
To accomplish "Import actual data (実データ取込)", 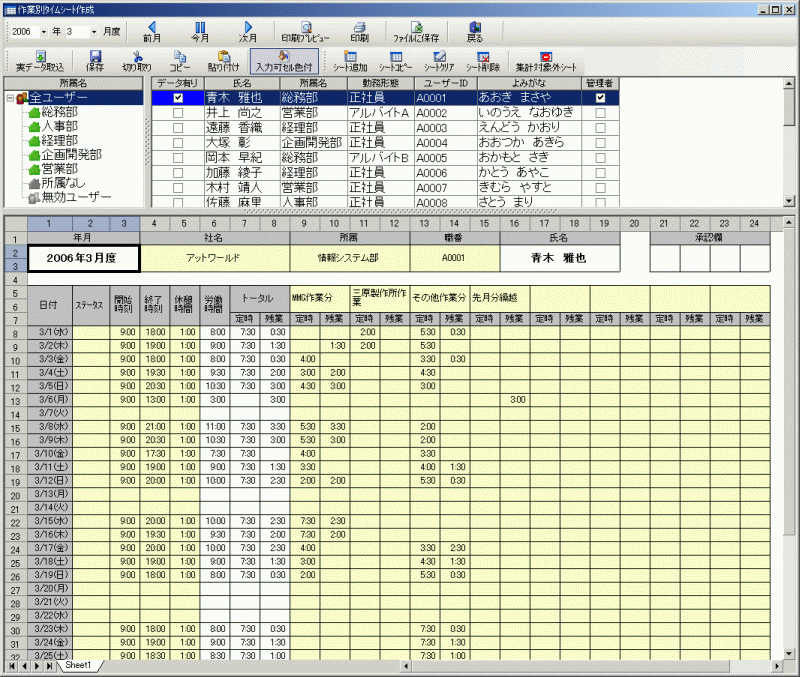I will pos(40,61).
